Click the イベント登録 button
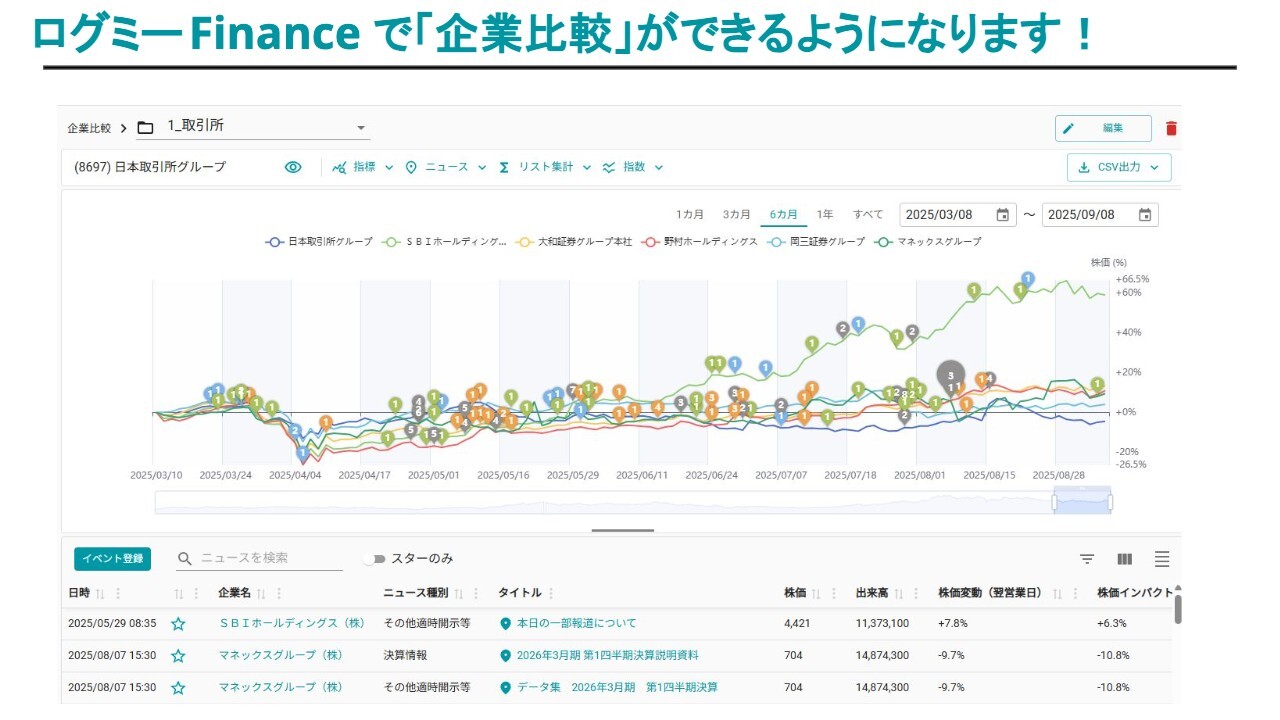The height and width of the screenshot is (720, 1280). pos(112,558)
